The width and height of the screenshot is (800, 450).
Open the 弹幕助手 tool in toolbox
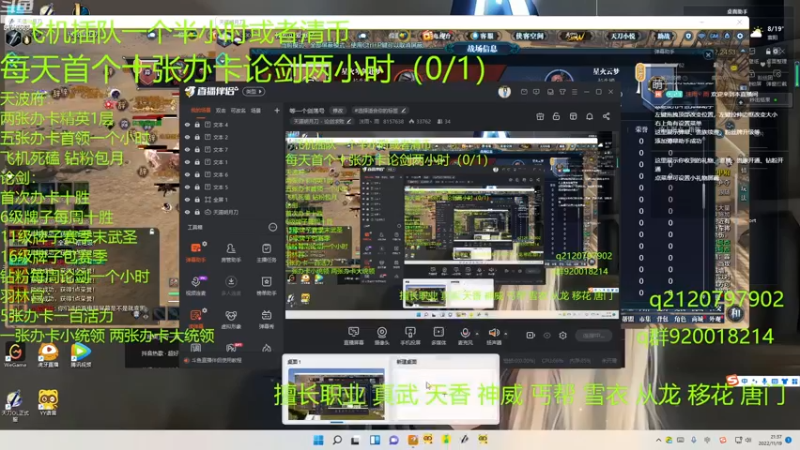coord(196,252)
